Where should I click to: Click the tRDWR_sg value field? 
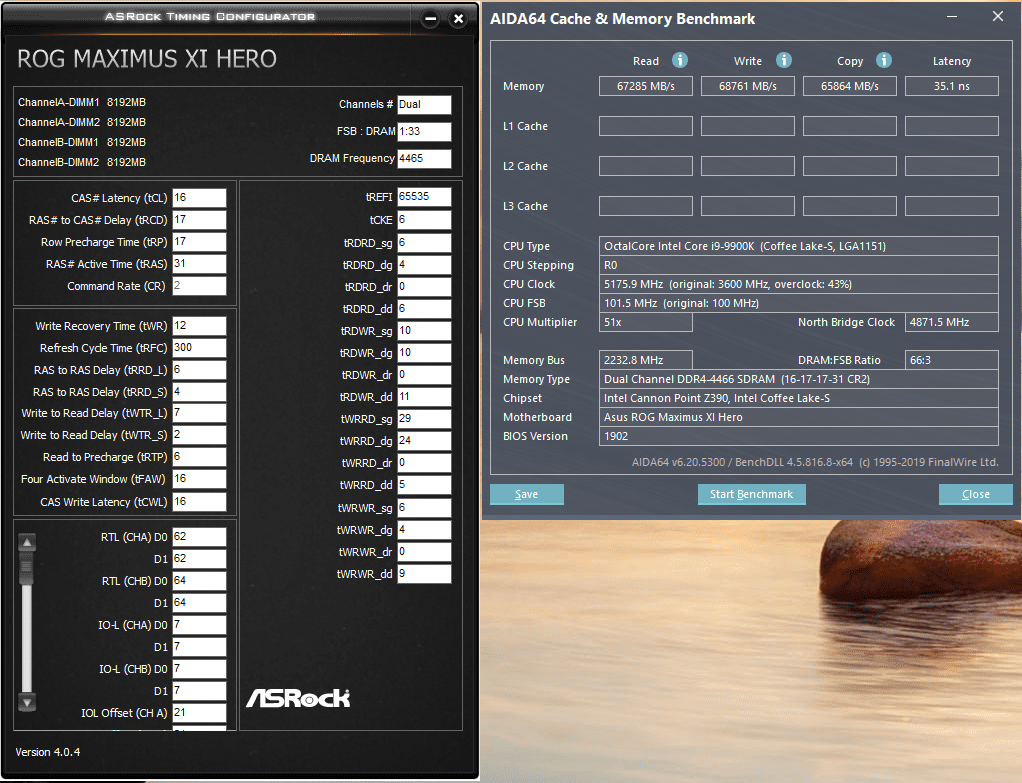[x=424, y=331]
